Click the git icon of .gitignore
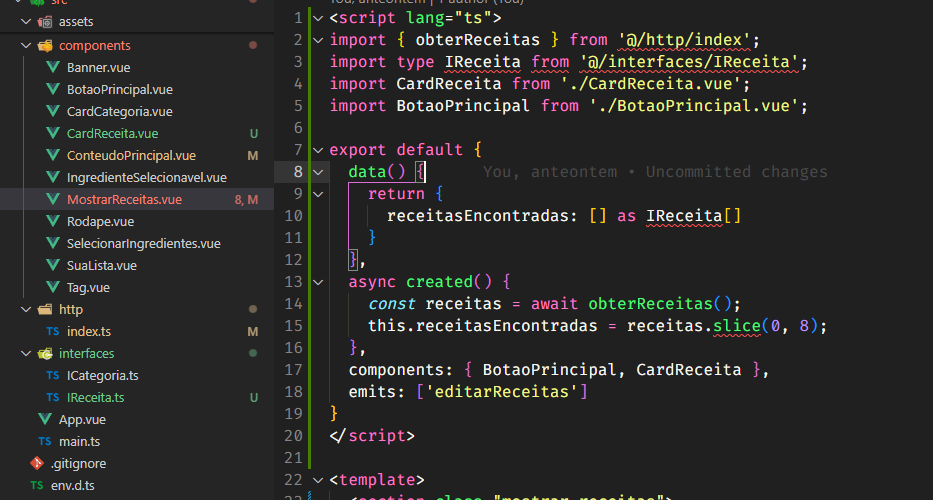 (x=37, y=463)
